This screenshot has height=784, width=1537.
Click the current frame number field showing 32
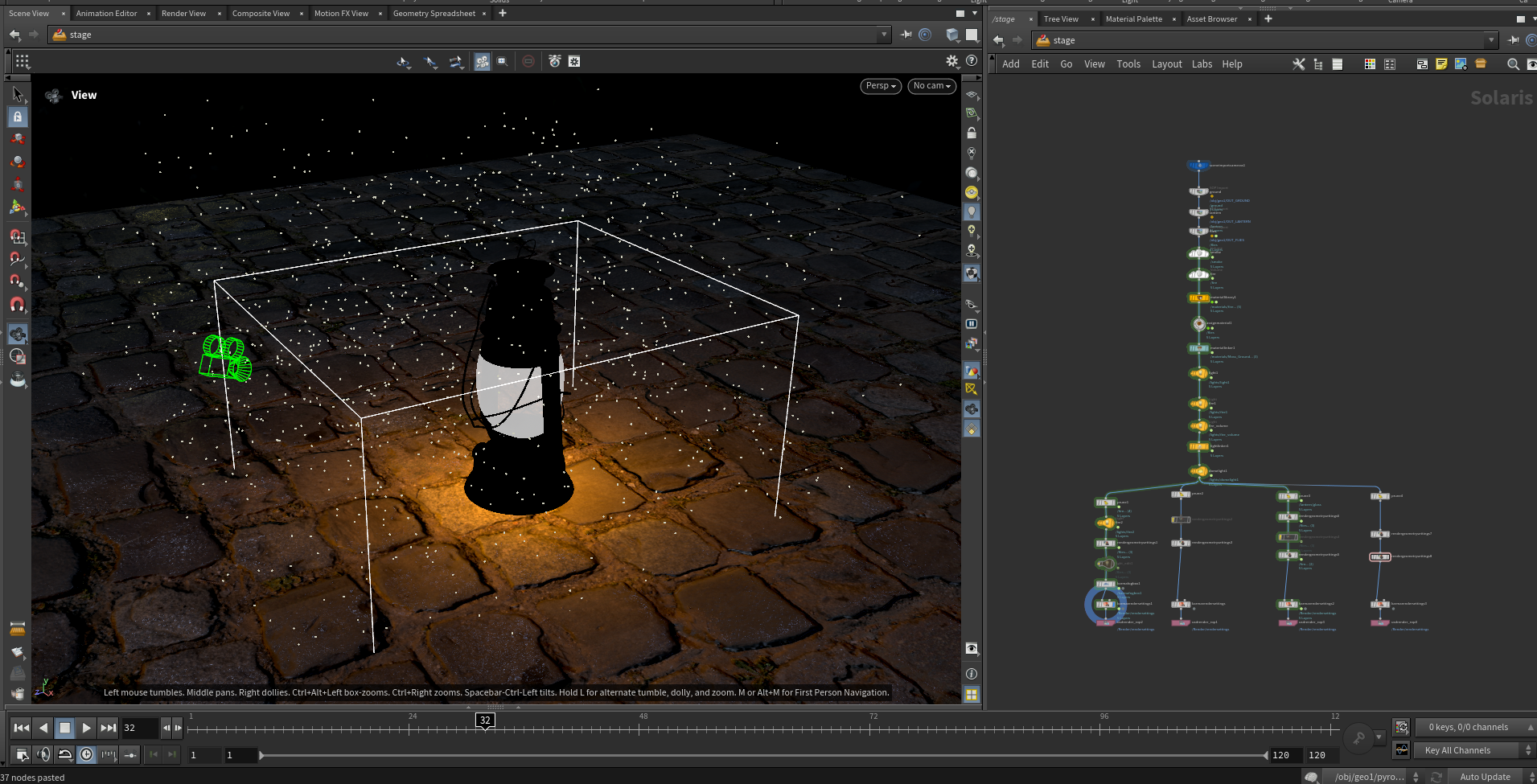[x=139, y=728]
